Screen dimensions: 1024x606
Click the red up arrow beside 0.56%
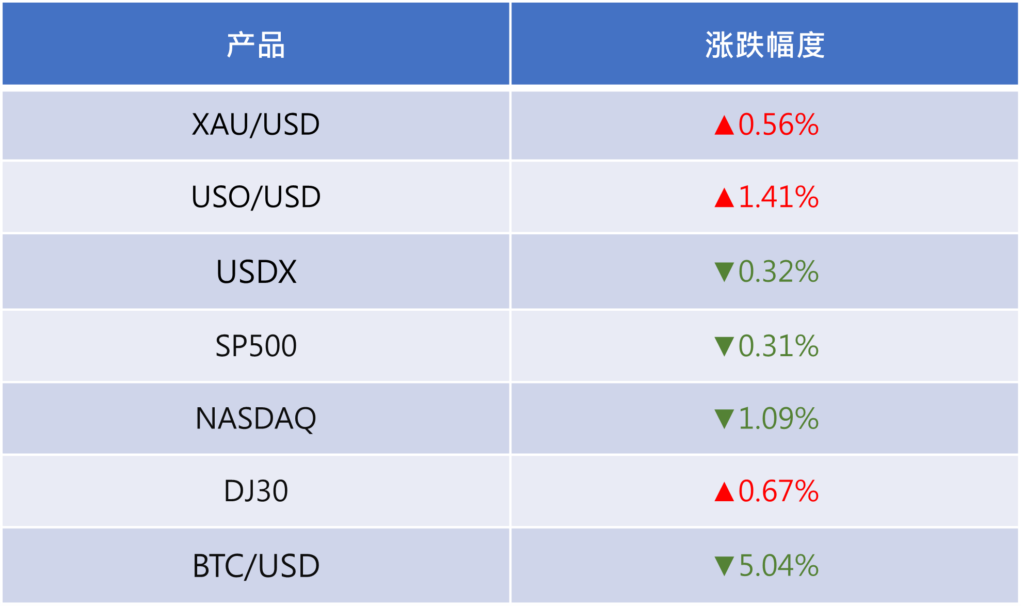(x=724, y=126)
